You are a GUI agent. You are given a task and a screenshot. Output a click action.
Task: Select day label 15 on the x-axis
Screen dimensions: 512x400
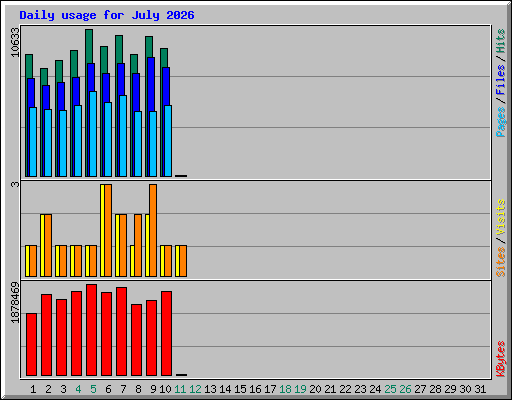tap(240, 389)
